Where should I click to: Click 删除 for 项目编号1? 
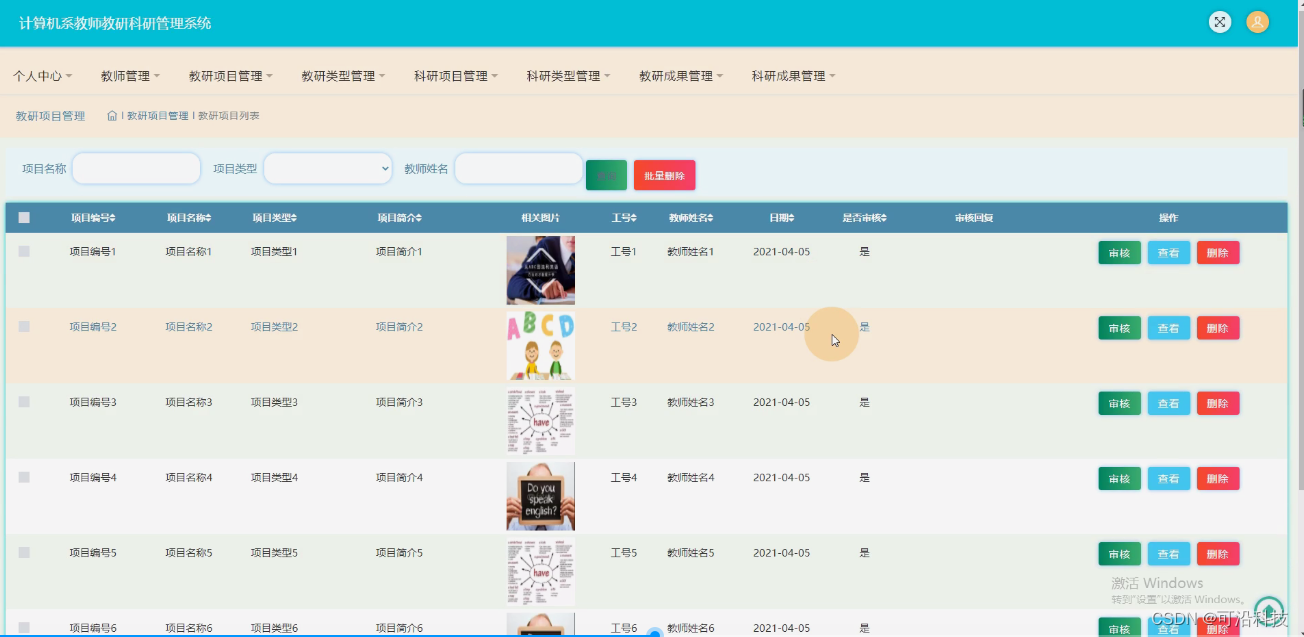coord(1217,252)
